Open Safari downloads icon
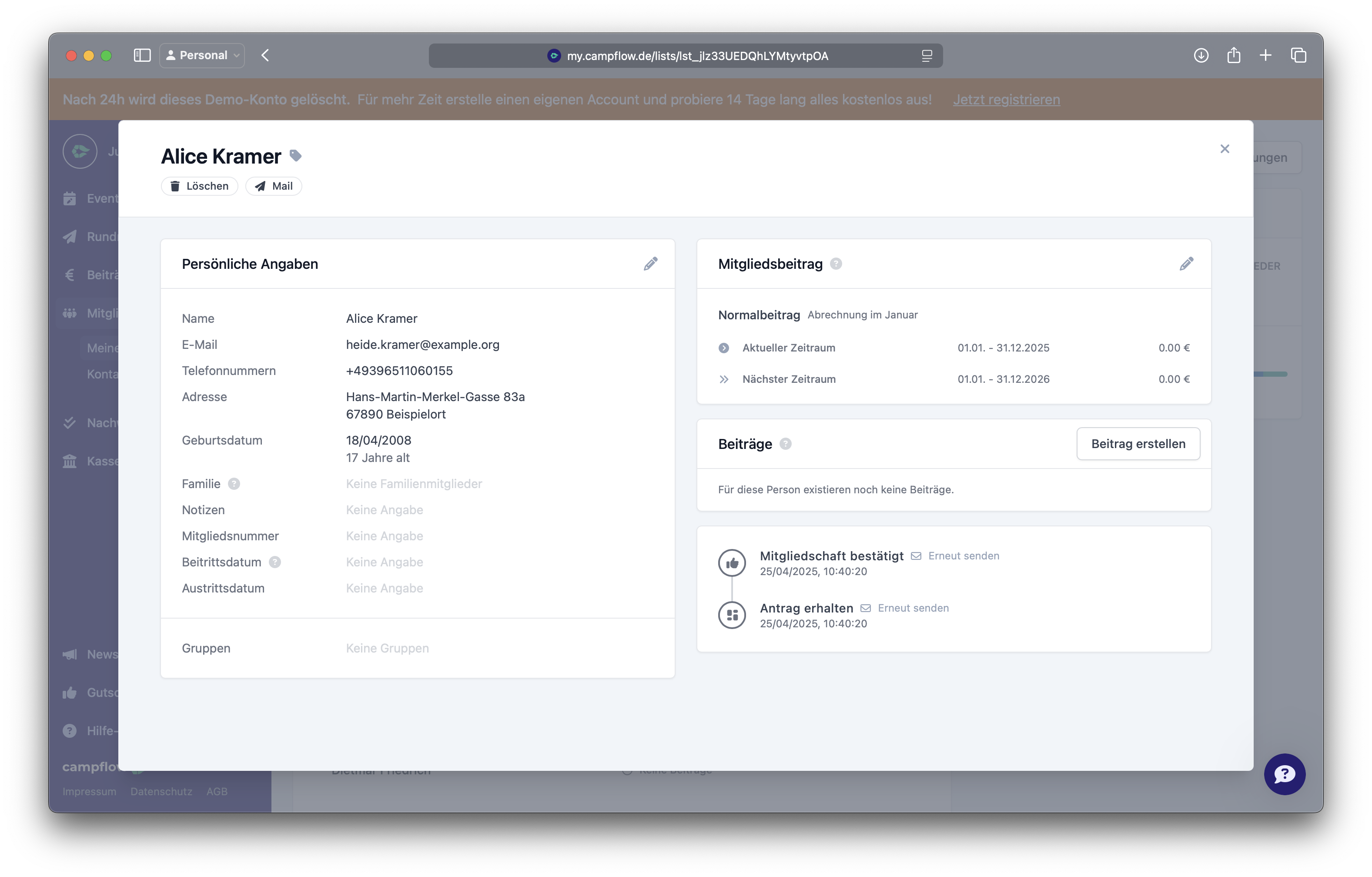Image resolution: width=1372 pixels, height=877 pixels. coord(1201,55)
